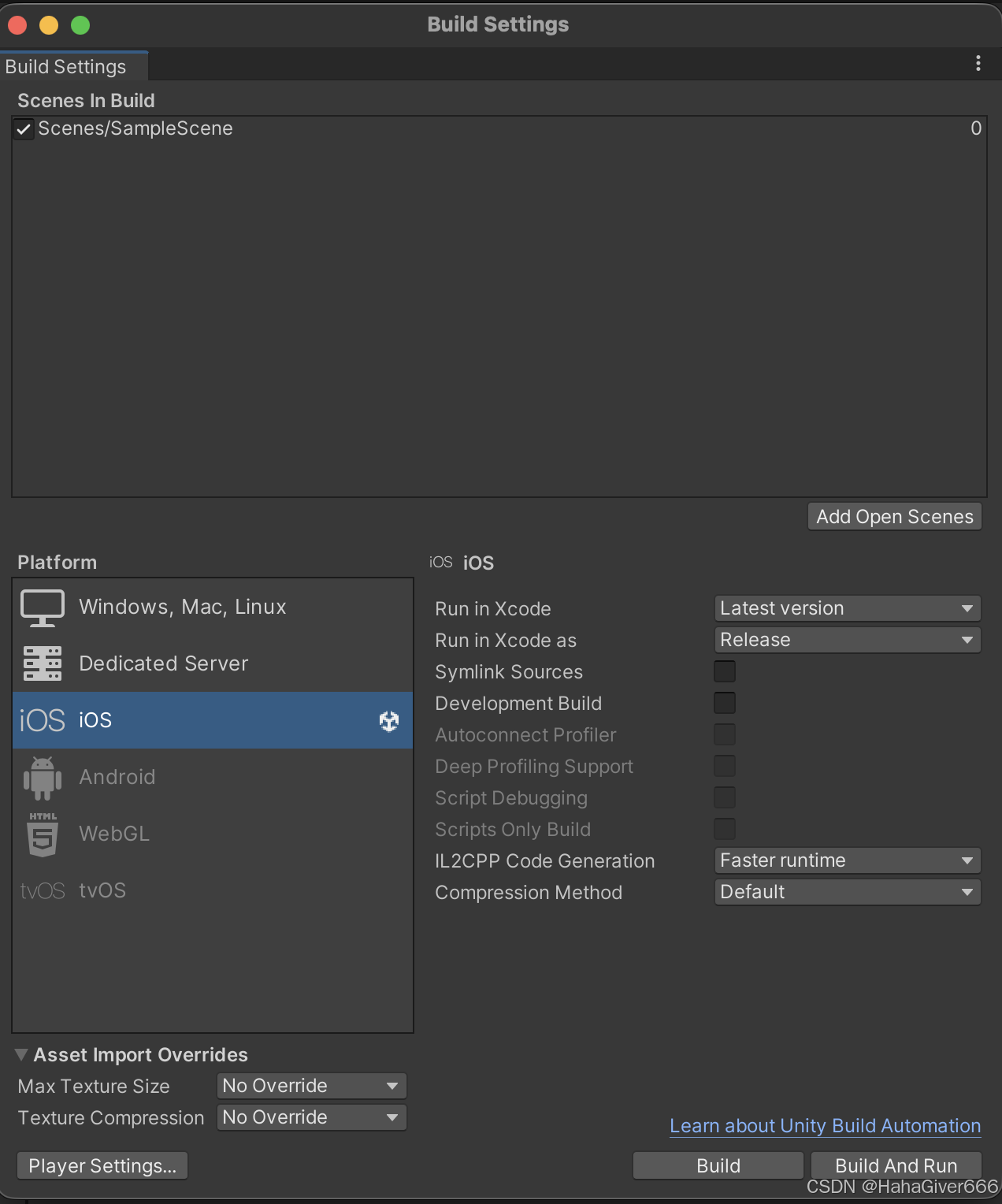Screen dimensions: 1002x1204
Task: Click the tvOS platform icon
Action: (x=43, y=891)
